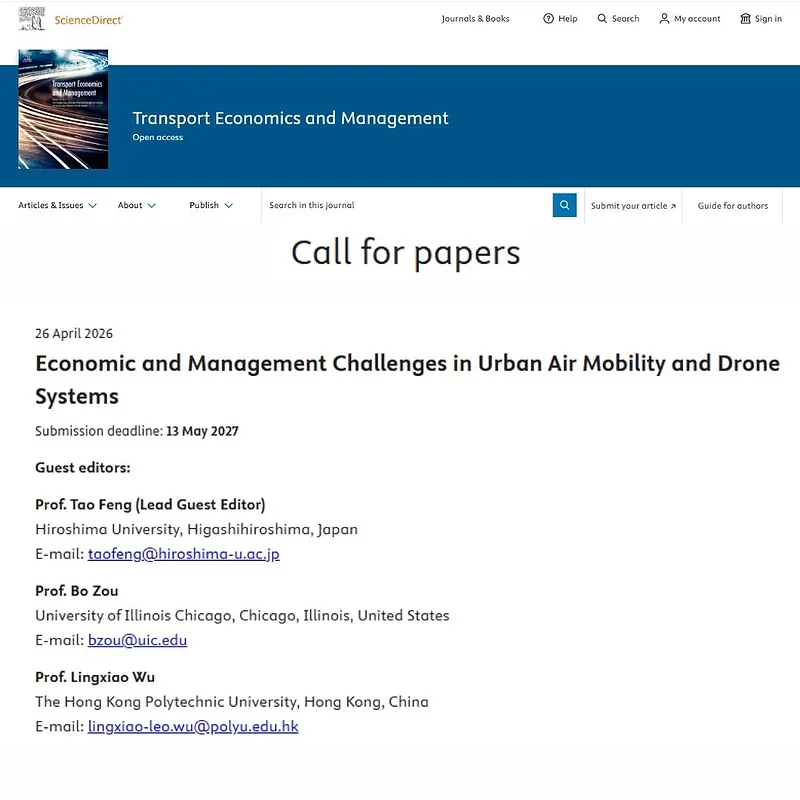Click the submission deadline 13 May 2027
This screenshot has height=800, width=800.
coord(202,431)
